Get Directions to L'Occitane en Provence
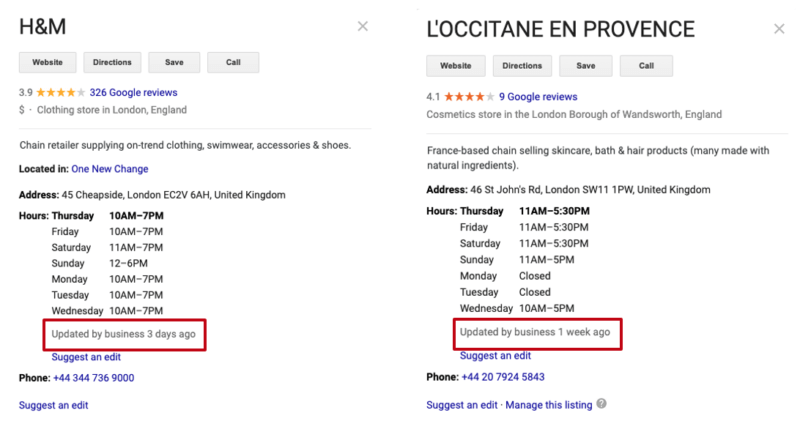This screenshot has width=800, height=421. coord(522,66)
